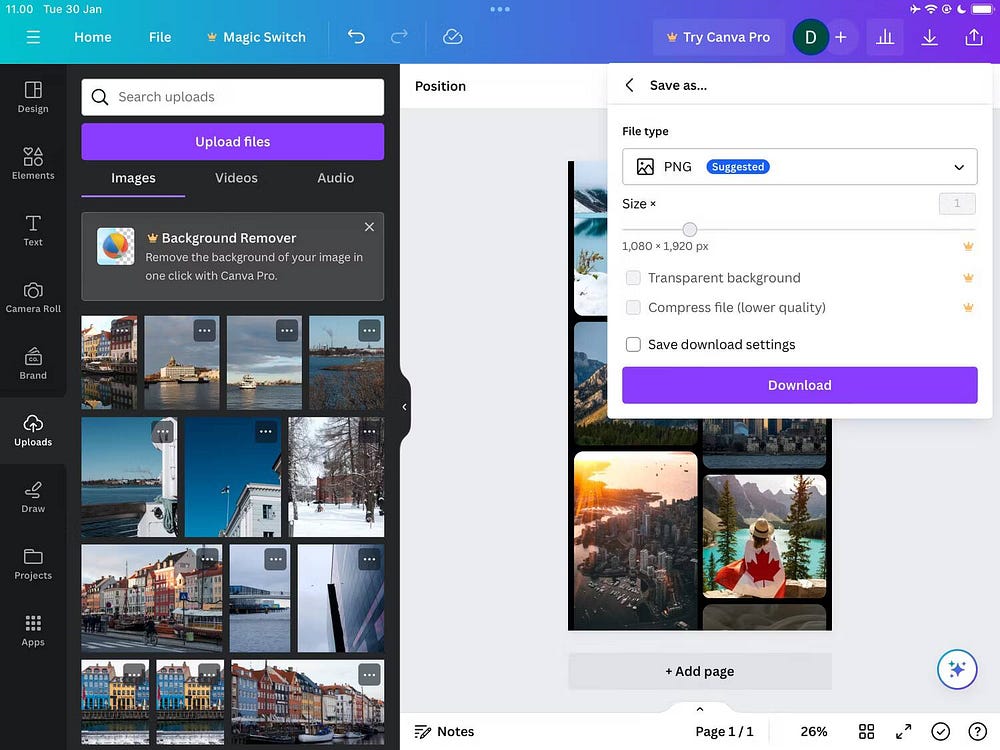1000x750 pixels.
Task: Click the undo arrow icon
Action: (x=356, y=37)
